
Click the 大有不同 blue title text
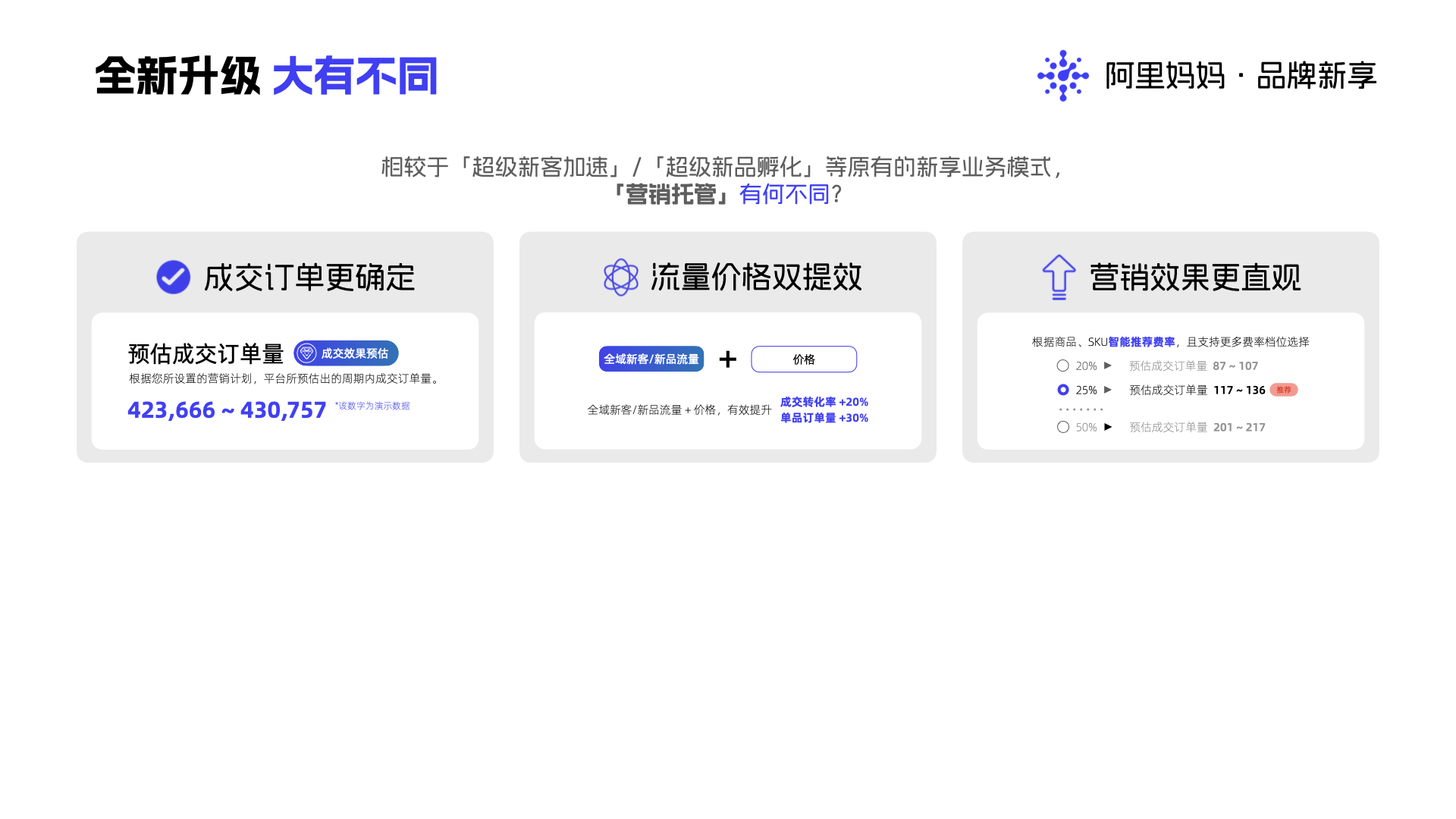pyautogui.click(x=355, y=76)
